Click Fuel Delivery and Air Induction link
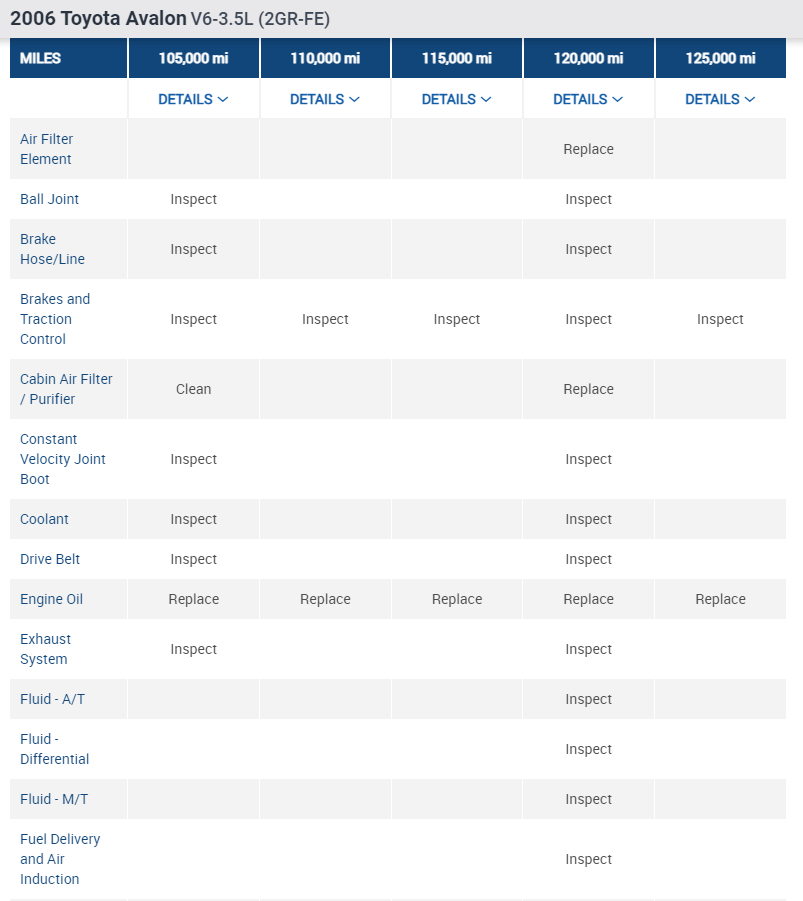The image size is (803, 901). [x=60, y=859]
